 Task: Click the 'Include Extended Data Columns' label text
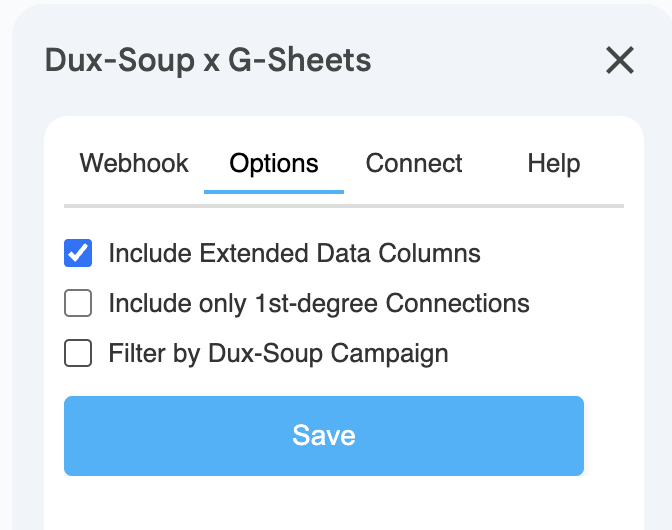click(x=294, y=254)
